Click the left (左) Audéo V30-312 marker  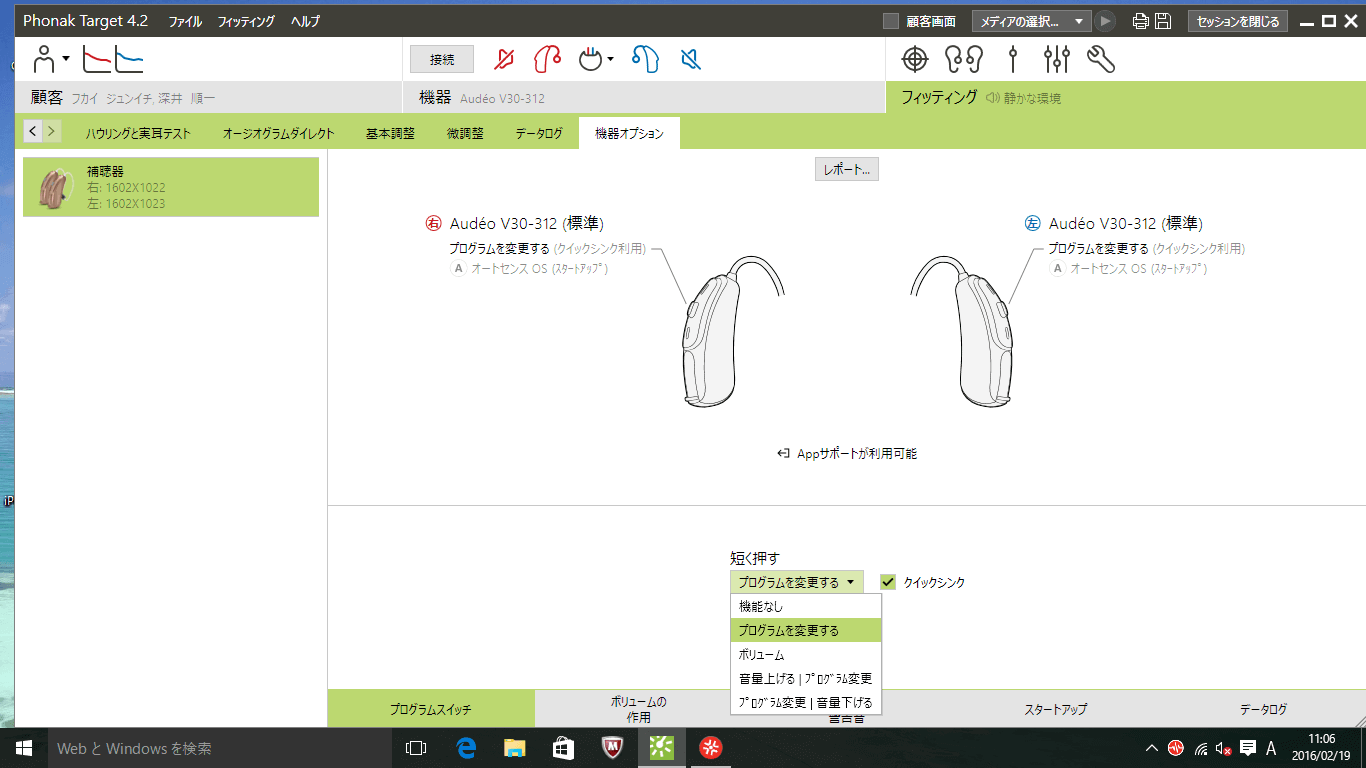1033,223
